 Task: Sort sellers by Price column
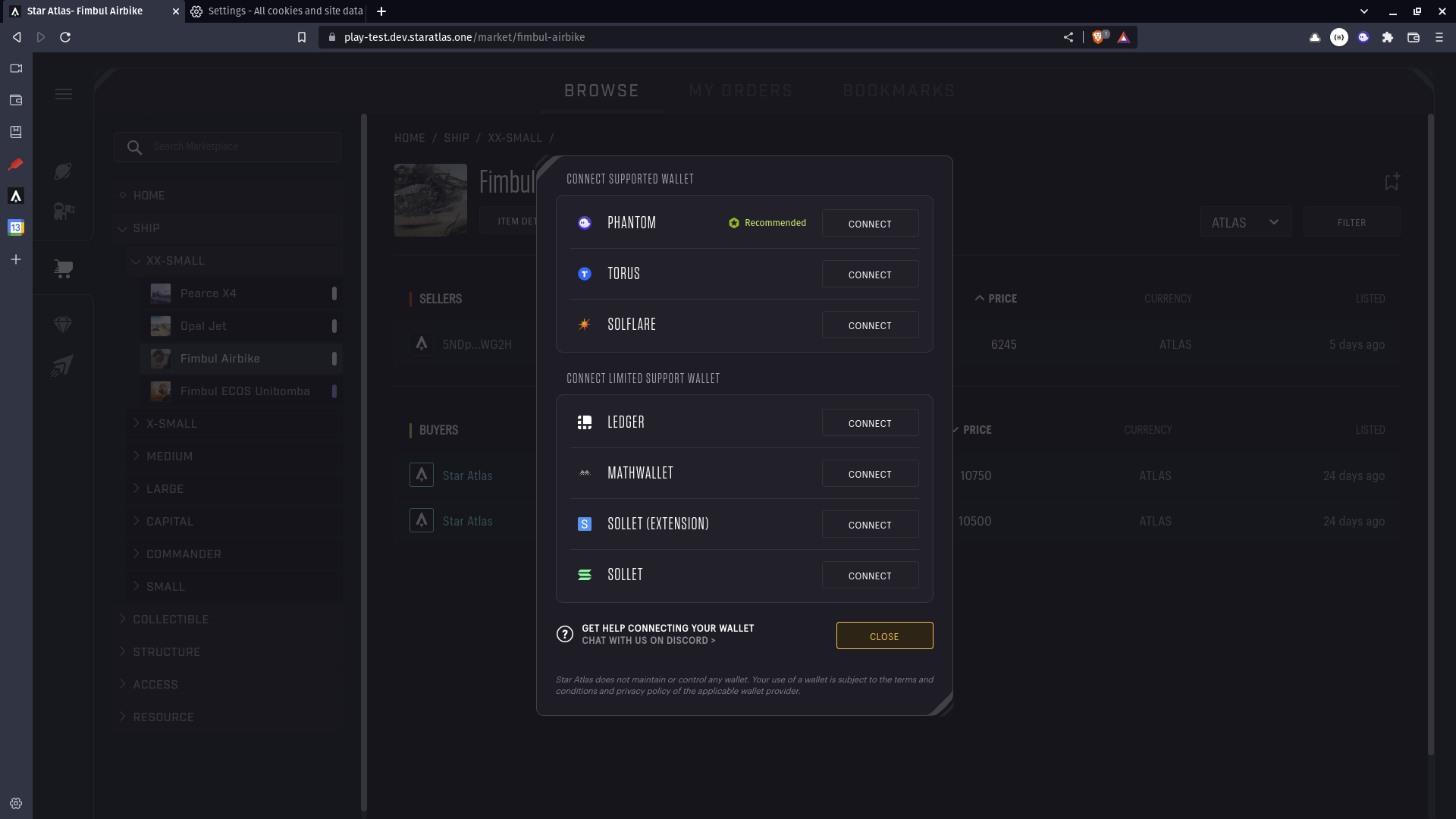[x=996, y=299]
